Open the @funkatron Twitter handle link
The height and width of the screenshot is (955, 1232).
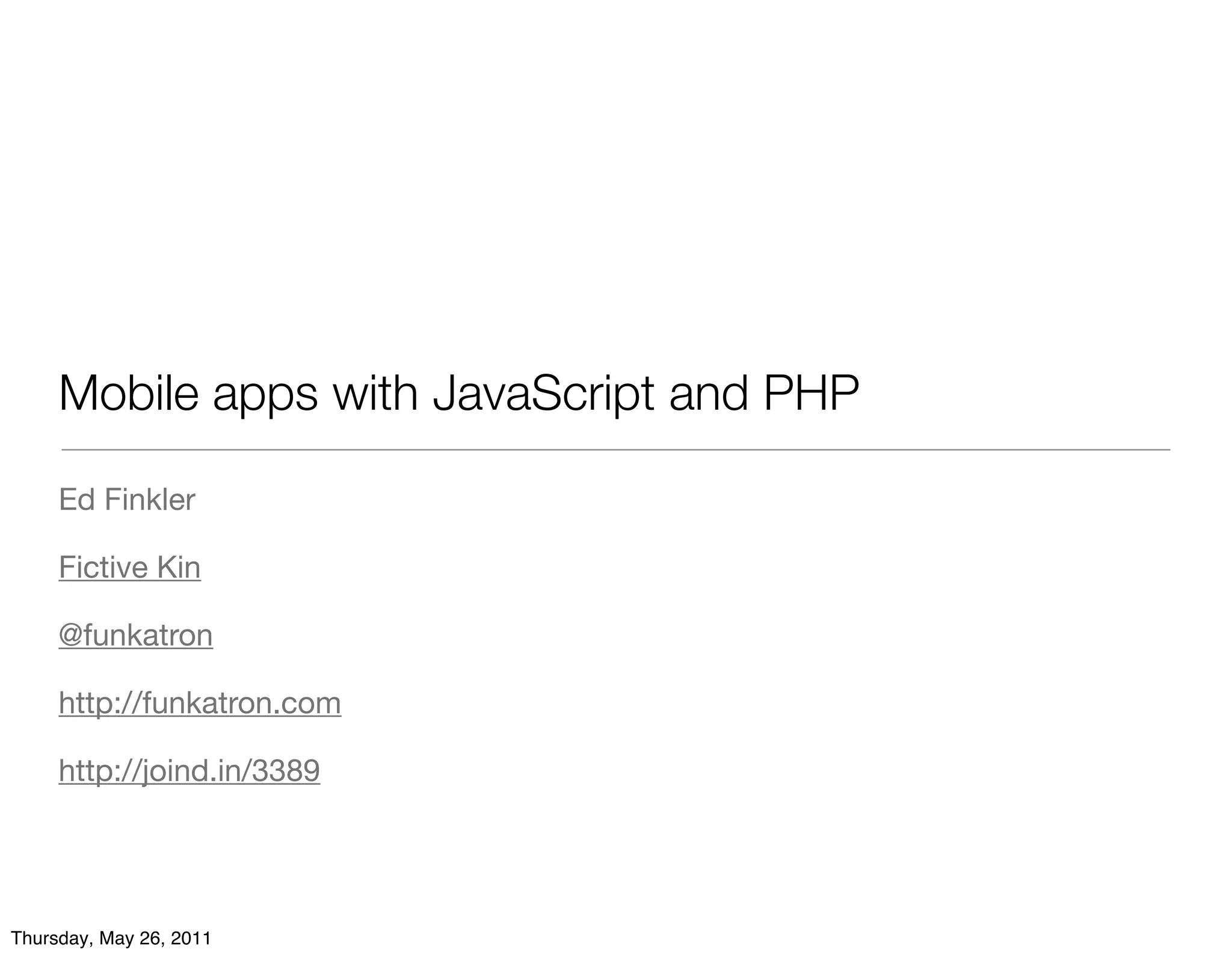coord(136,635)
